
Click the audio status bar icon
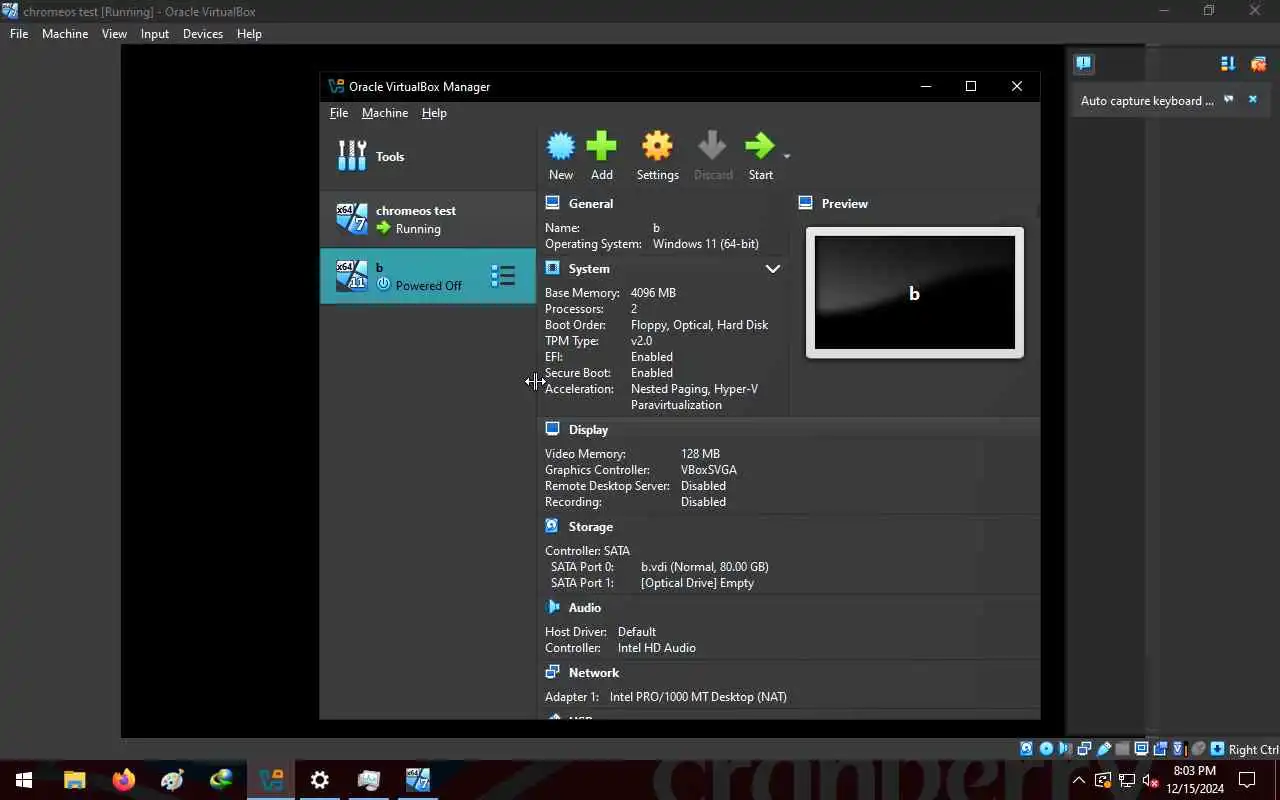[x=1065, y=749]
